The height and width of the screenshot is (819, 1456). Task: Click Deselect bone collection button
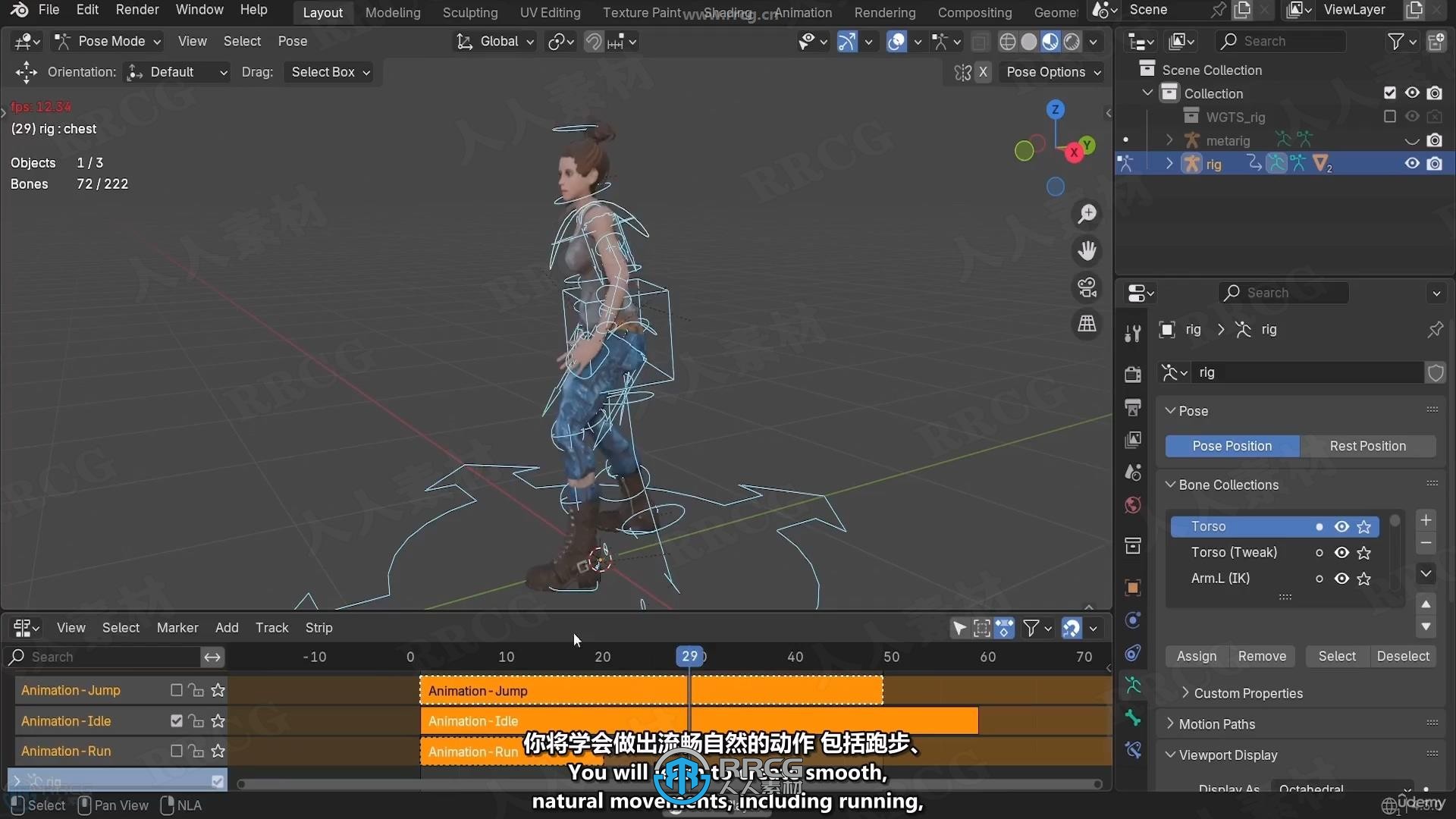[1403, 657]
